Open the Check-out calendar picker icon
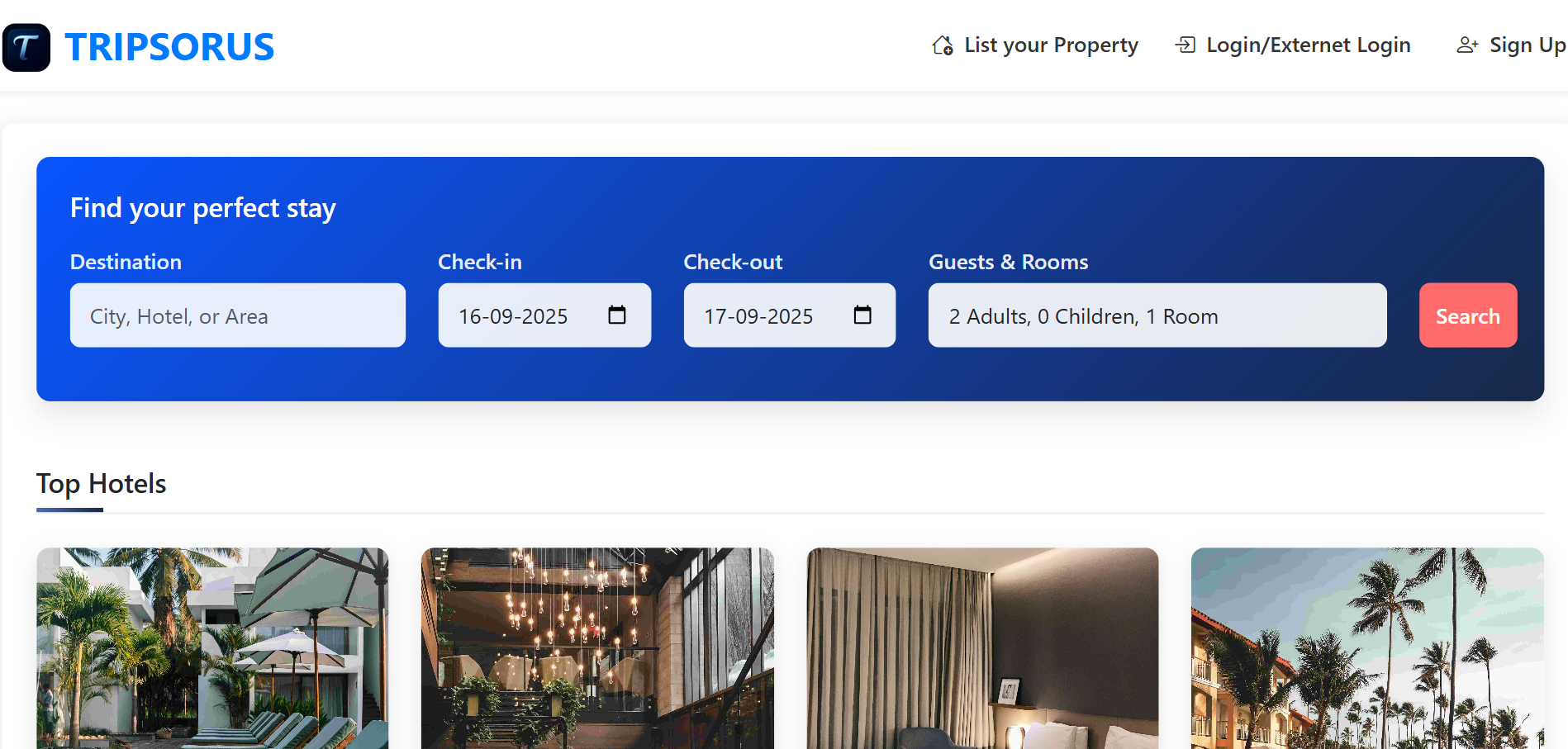The width and height of the screenshot is (1568, 749). click(x=862, y=315)
